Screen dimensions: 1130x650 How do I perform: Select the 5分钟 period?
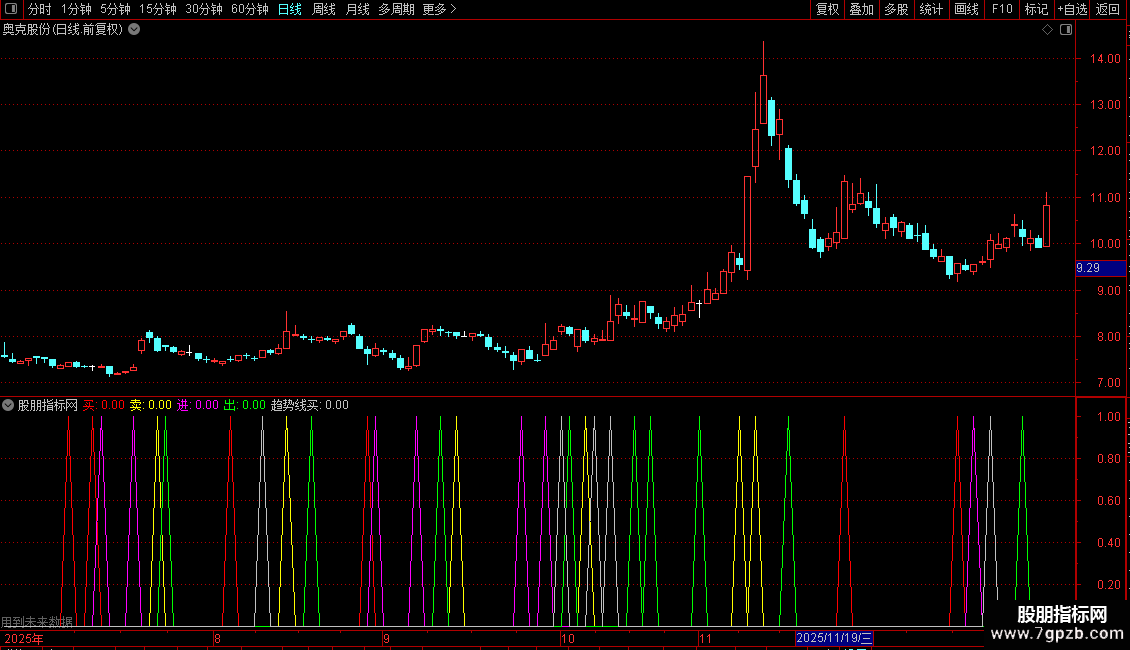pos(115,9)
